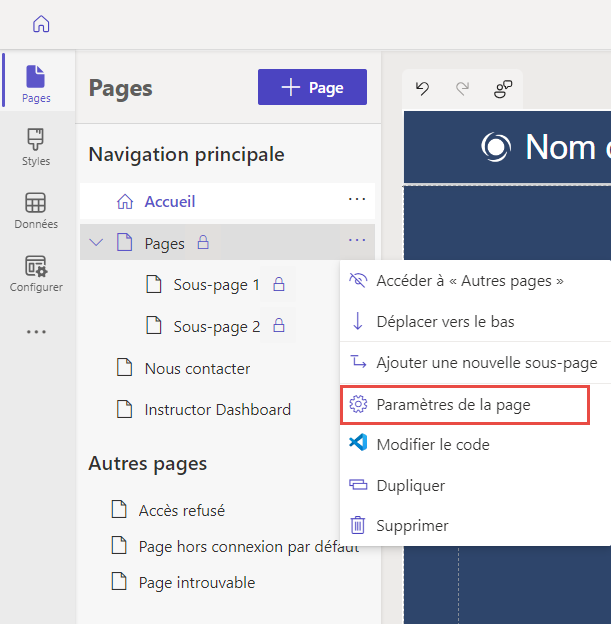Open more options for Pages row

pos(357,240)
